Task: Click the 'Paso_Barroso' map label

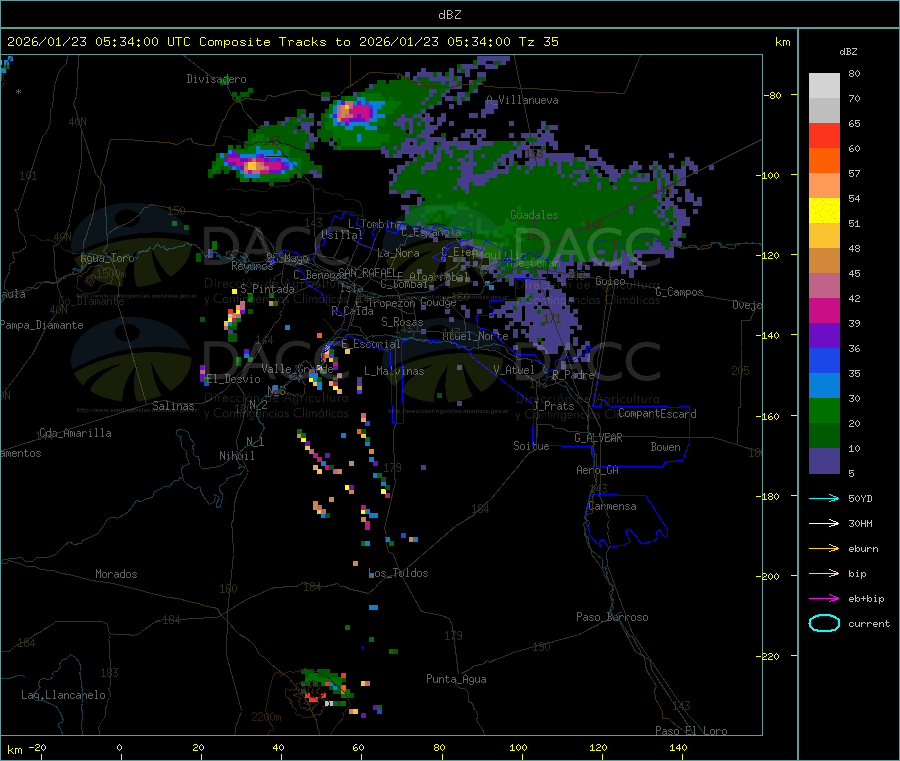Action: coord(612,617)
